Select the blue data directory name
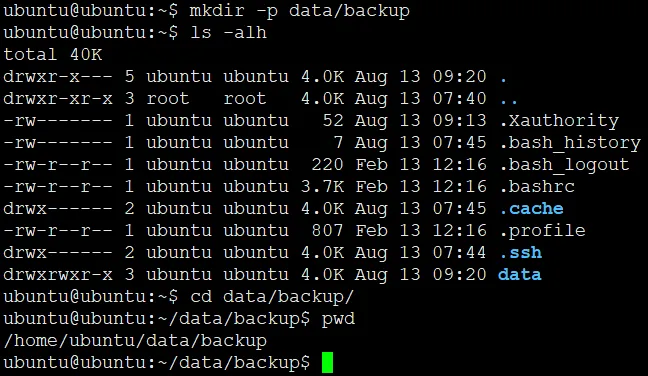The height and width of the screenshot is (376, 648). pyautogui.click(x=519, y=274)
